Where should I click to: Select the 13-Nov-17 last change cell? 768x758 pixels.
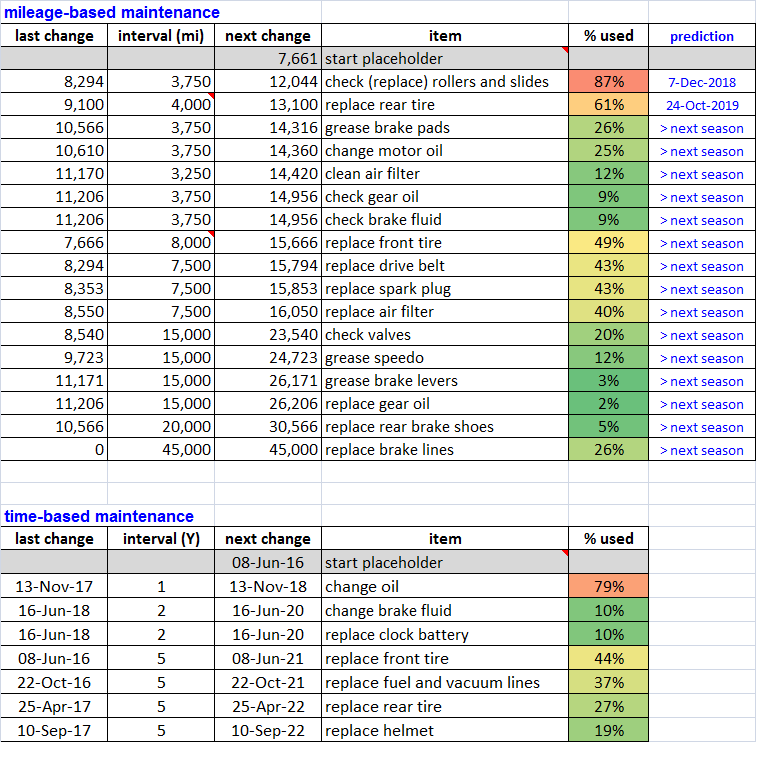pos(54,586)
